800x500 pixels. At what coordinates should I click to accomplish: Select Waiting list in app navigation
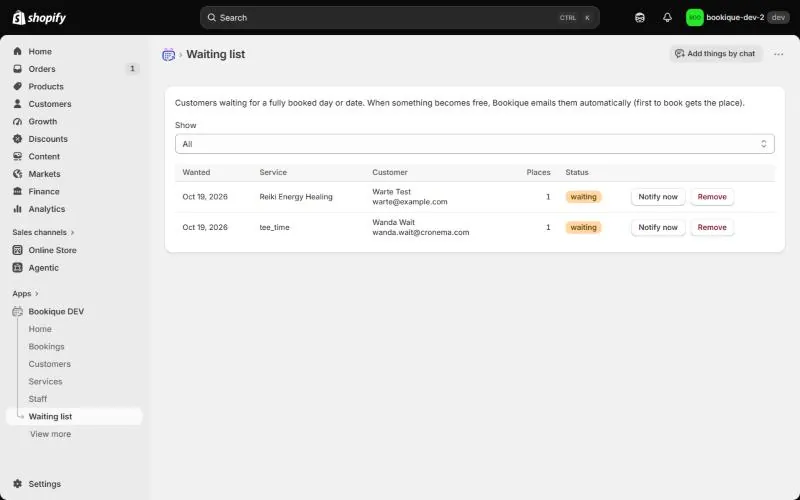[74, 416]
